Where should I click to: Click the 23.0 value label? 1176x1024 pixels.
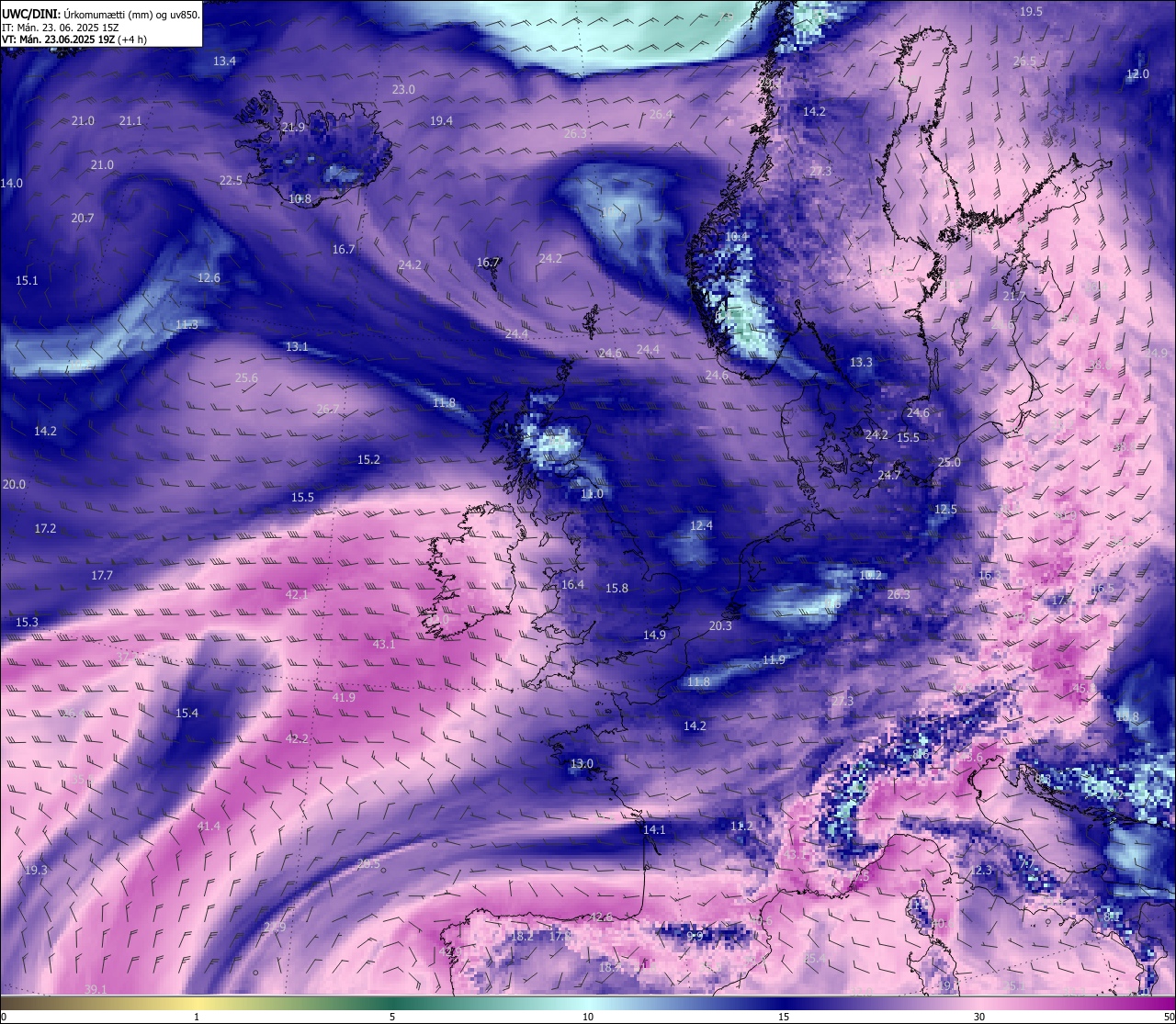[x=403, y=89]
